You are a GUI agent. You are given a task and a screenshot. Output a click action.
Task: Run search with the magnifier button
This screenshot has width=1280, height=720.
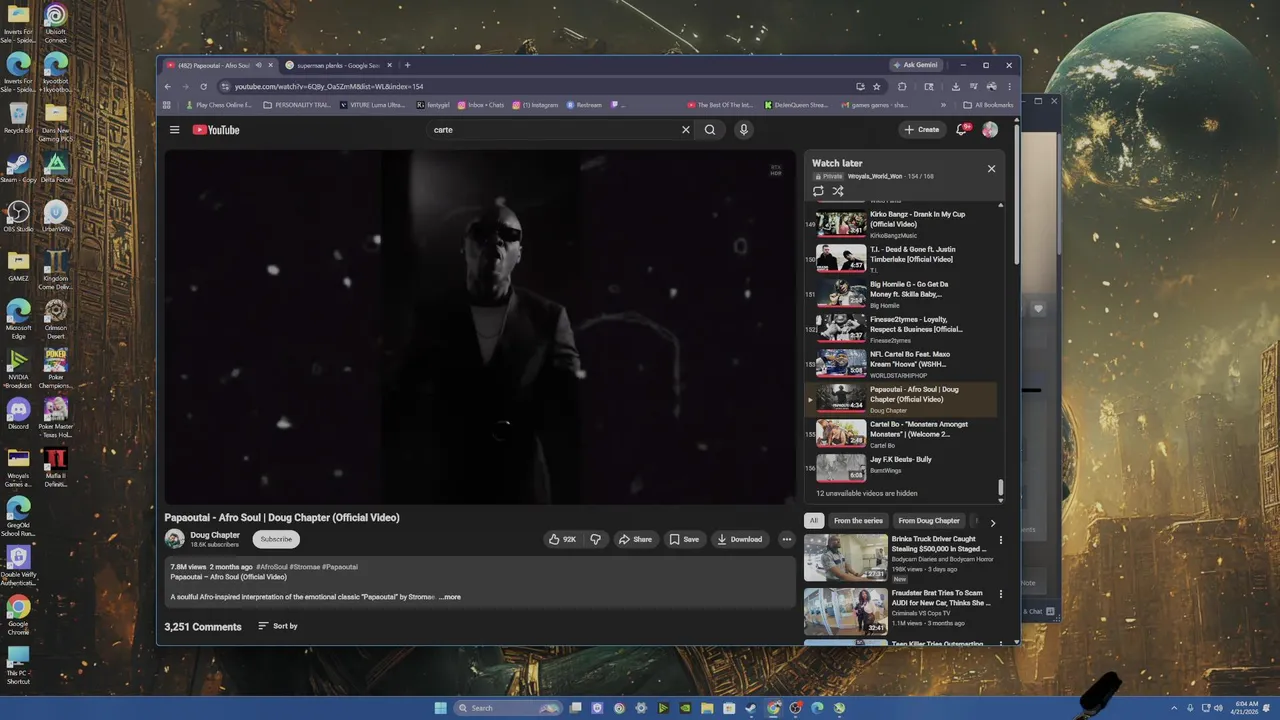click(x=710, y=130)
